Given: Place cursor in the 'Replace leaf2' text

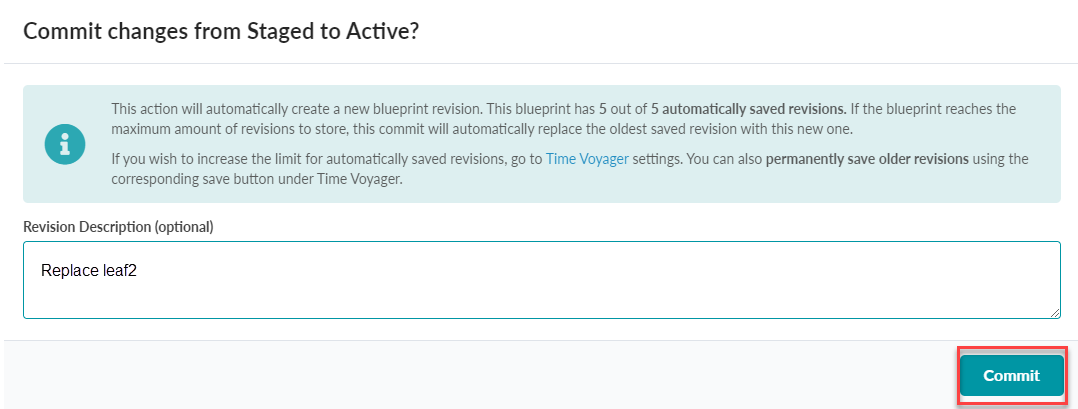Looking at the screenshot, I should tap(88, 270).
